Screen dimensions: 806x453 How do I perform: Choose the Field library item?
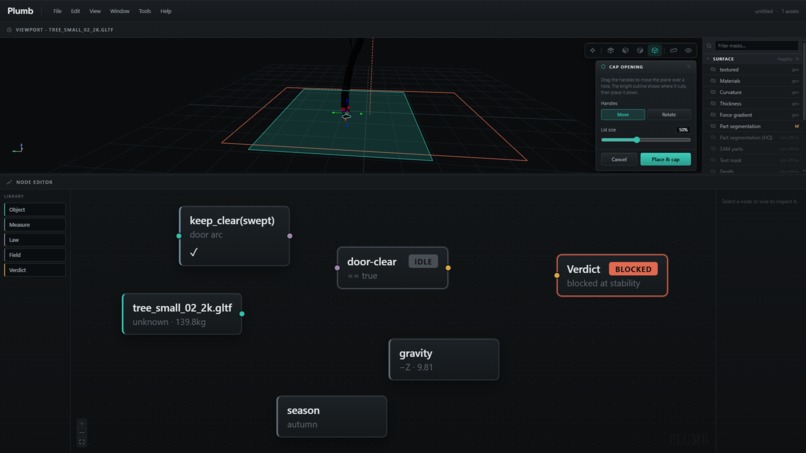[x=35, y=255]
